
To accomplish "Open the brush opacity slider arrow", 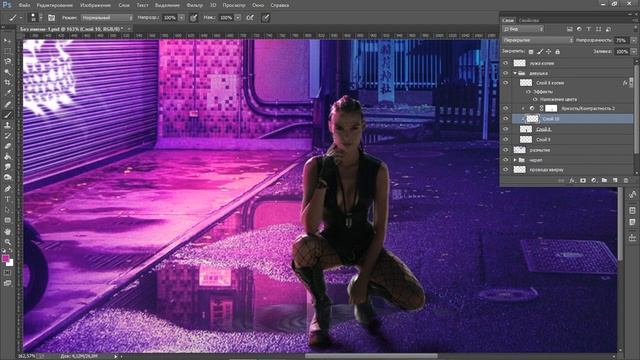I will (x=181, y=18).
